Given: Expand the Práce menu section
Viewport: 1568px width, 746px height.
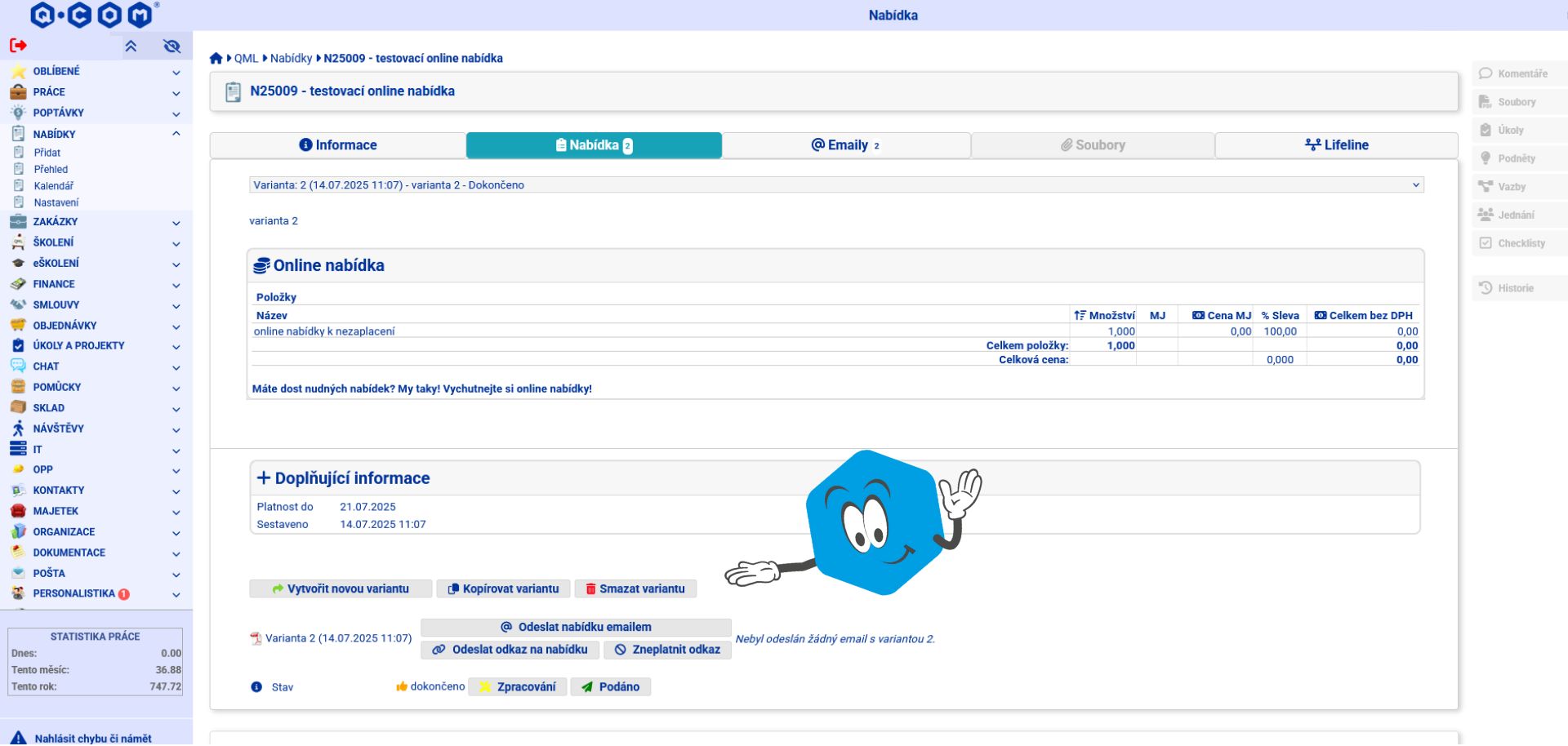Looking at the screenshot, I should pos(176,93).
